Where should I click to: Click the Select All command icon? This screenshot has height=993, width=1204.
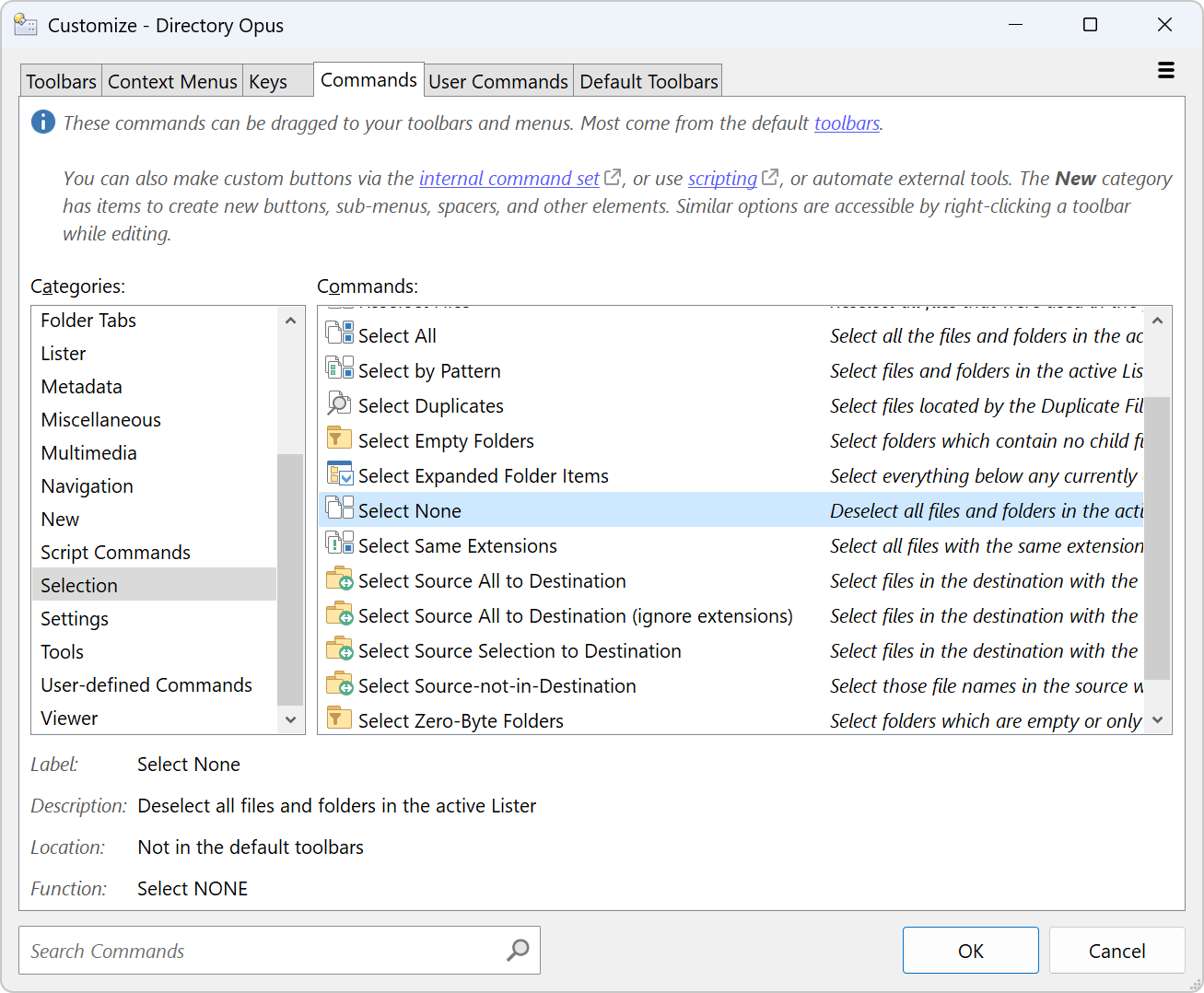(x=340, y=333)
